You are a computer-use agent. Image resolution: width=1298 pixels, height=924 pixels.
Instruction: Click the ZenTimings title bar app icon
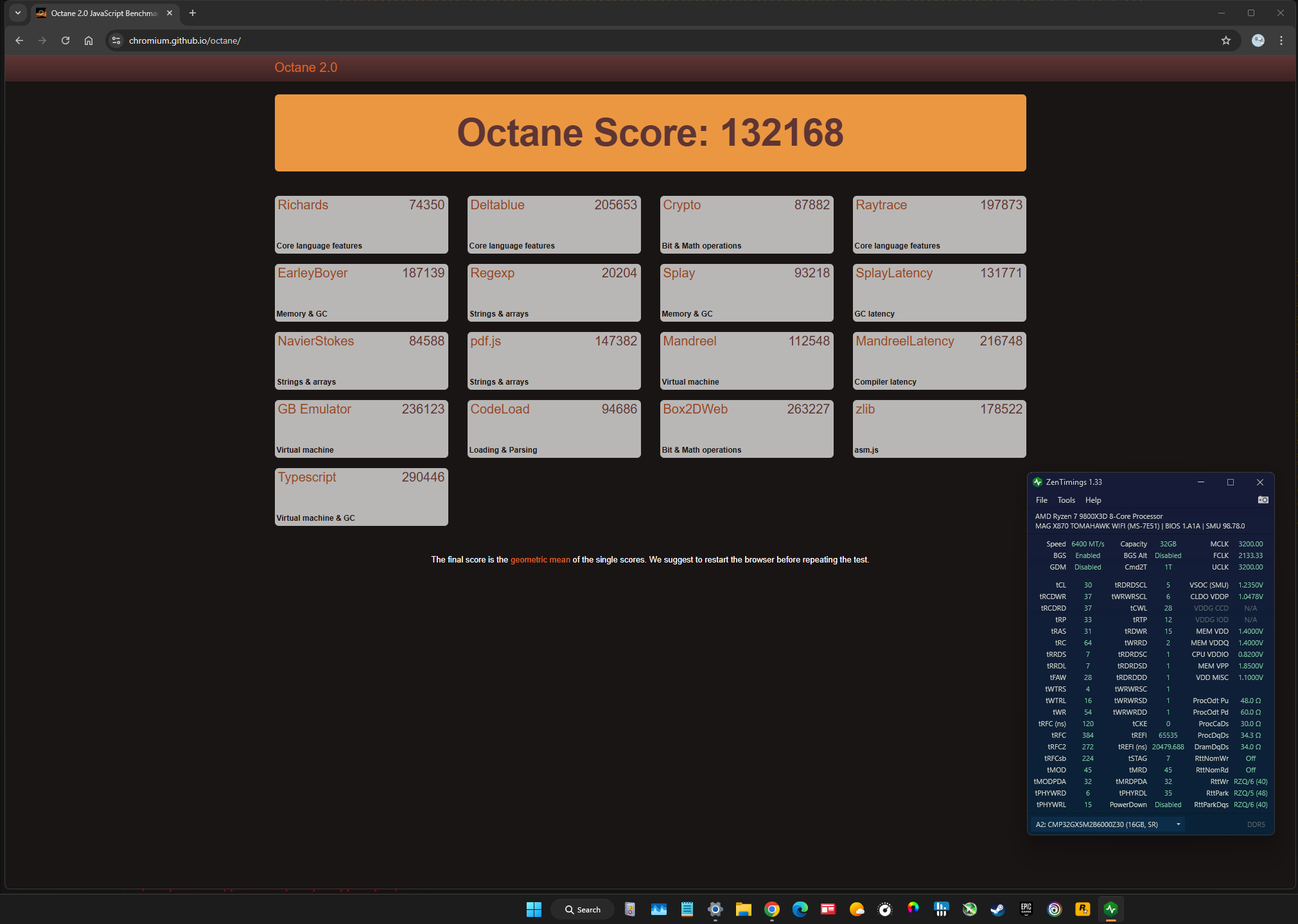pos(1037,482)
